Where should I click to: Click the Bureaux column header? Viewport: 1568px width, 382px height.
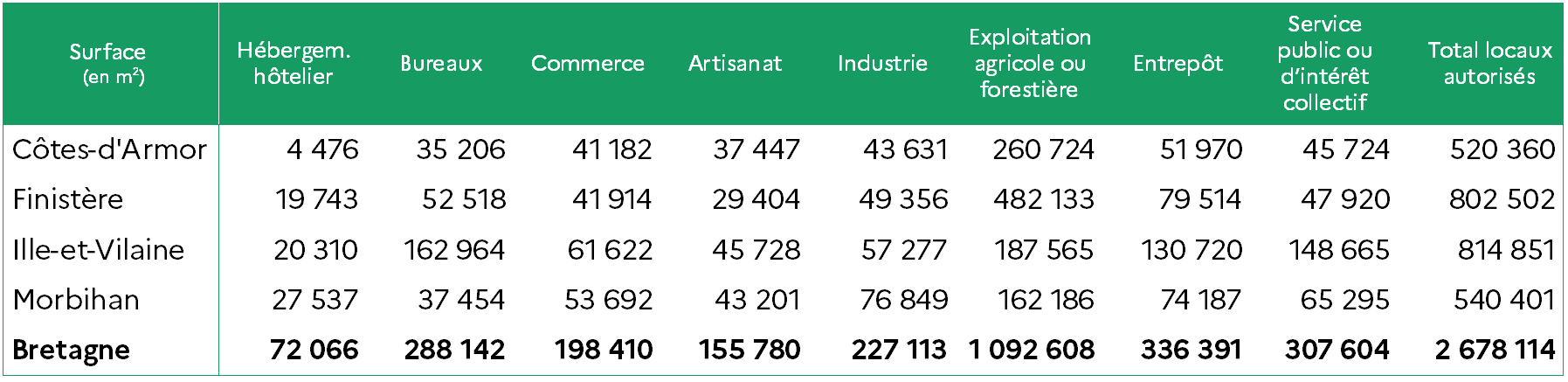point(441,64)
